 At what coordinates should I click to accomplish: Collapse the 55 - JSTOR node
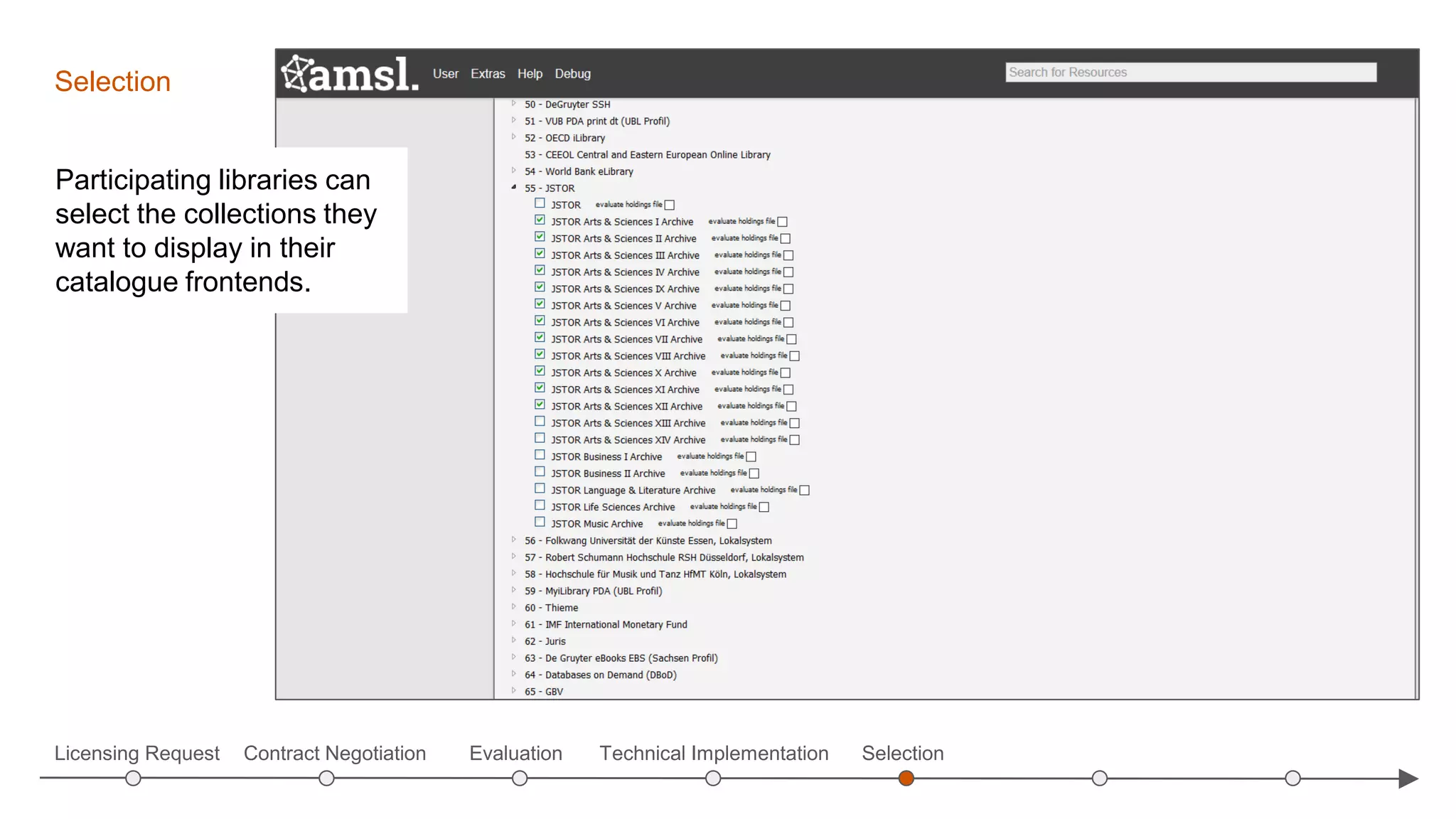[x=513, y=188]
